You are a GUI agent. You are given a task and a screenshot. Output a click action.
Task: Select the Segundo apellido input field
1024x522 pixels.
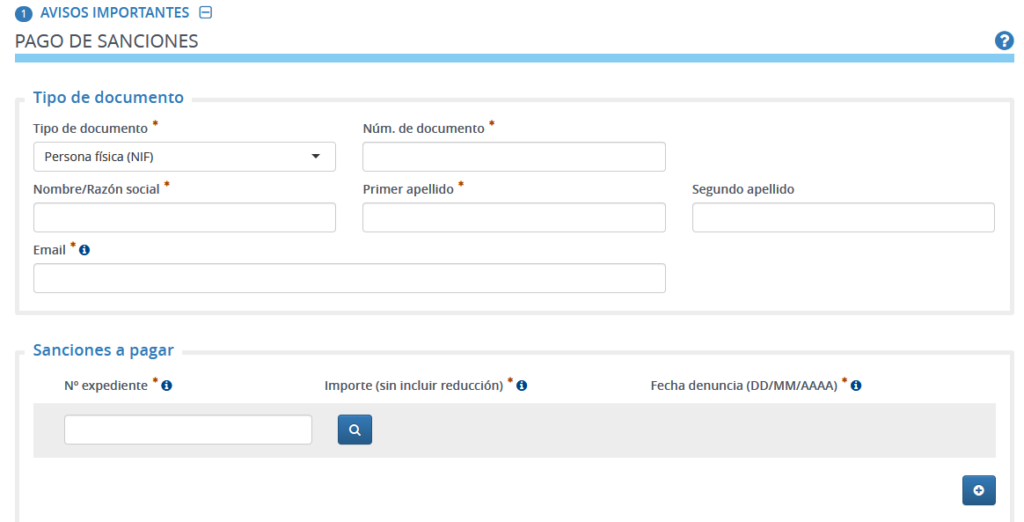pos(842,217)
